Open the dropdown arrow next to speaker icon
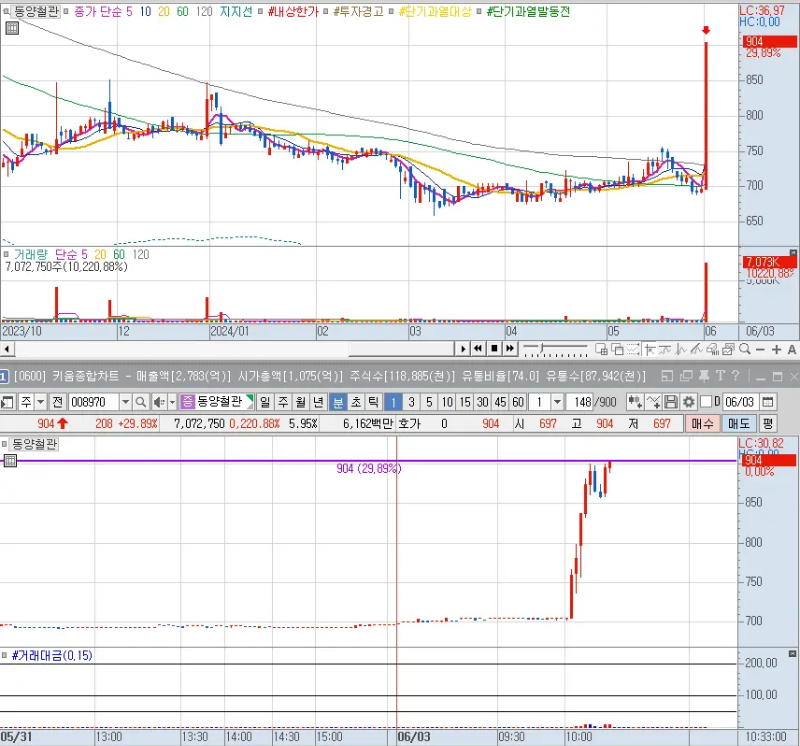 pyautogui.click(x=172, y=402)
